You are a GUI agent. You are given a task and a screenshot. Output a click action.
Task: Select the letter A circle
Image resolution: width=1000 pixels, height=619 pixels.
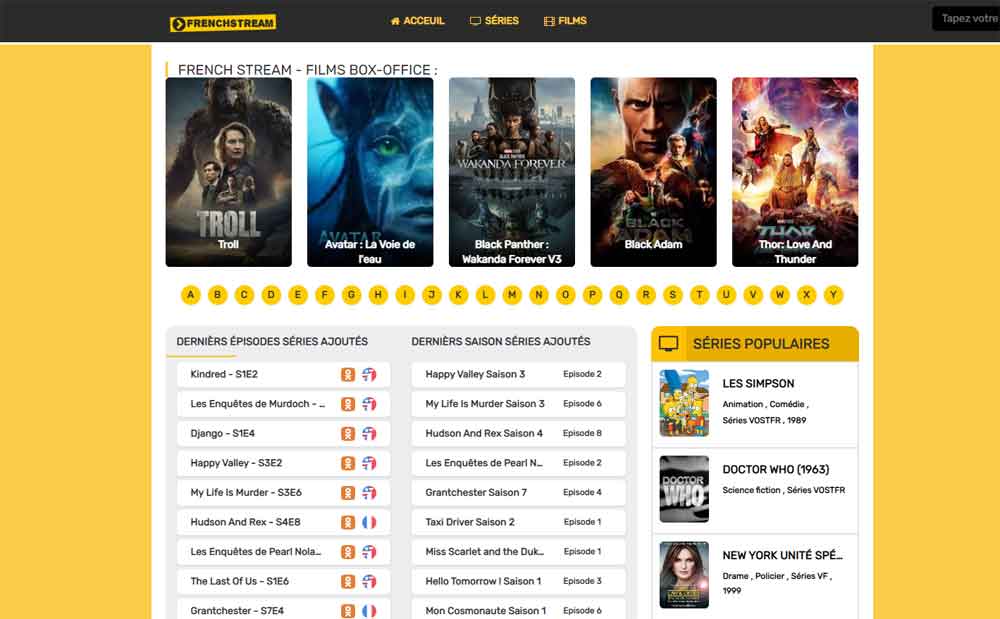pyautogui.click(x=191, y=295)
